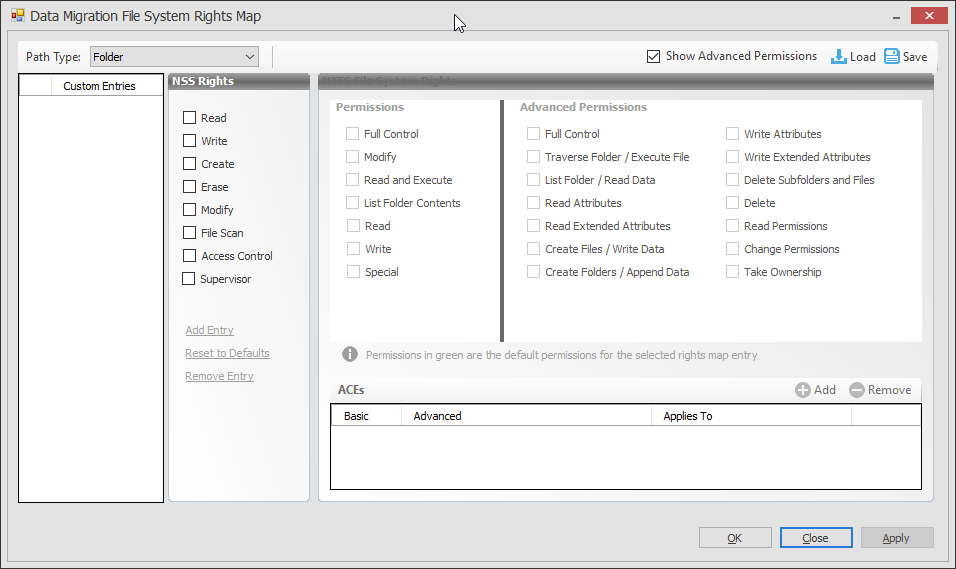Click the Applies To column header
Image resolution: width=956 pixels, height=569 pixels.
[x=688, y=416]
